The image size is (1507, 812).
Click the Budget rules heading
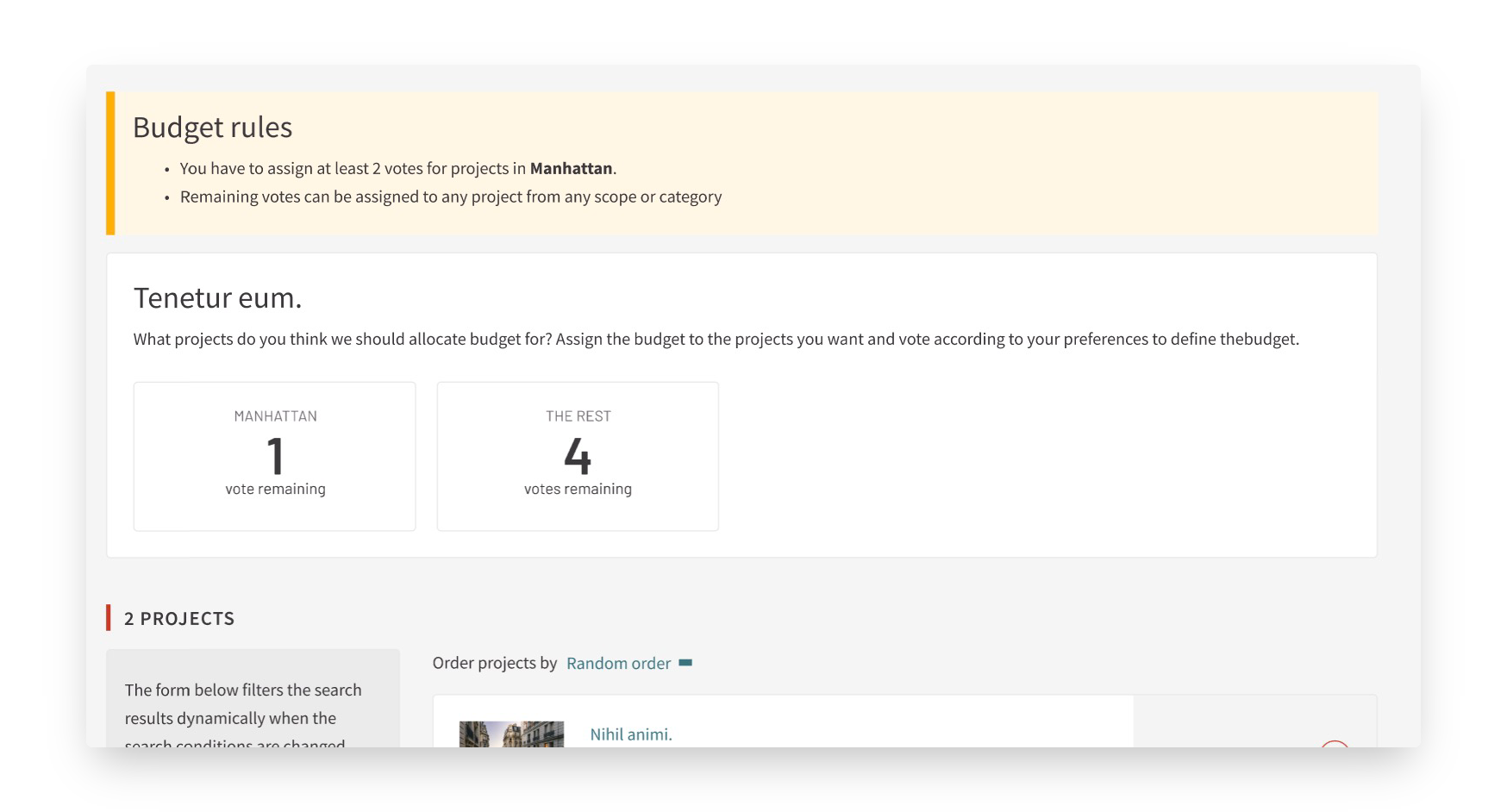212,128
